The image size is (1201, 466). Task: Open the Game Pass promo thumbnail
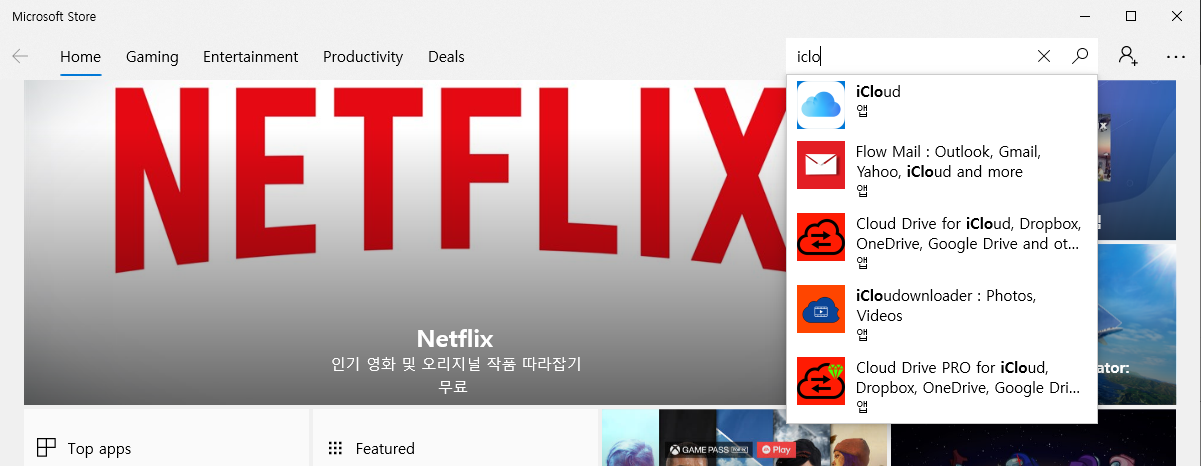click(x=744, y=438)
